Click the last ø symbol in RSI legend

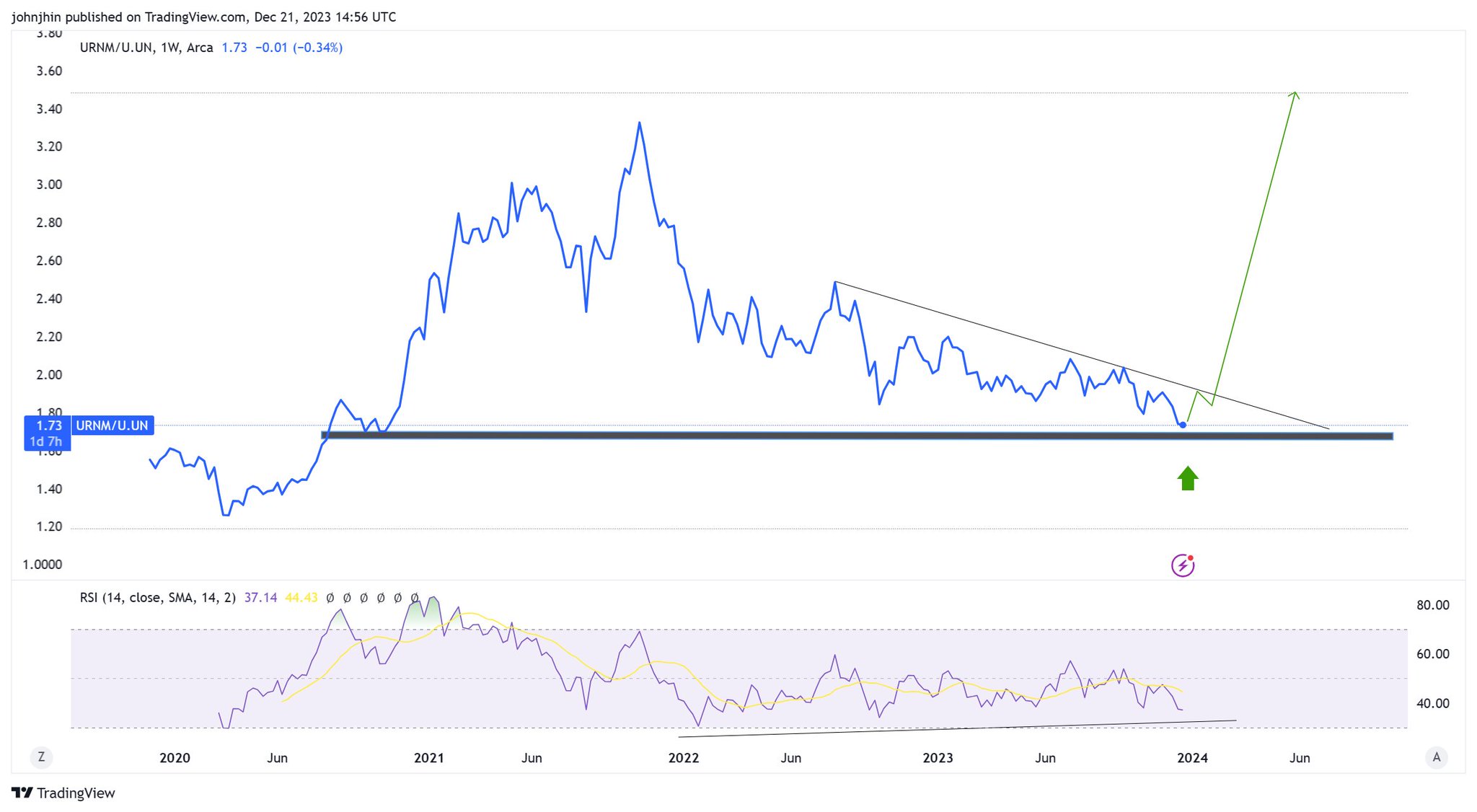click(x=415, y=598)
